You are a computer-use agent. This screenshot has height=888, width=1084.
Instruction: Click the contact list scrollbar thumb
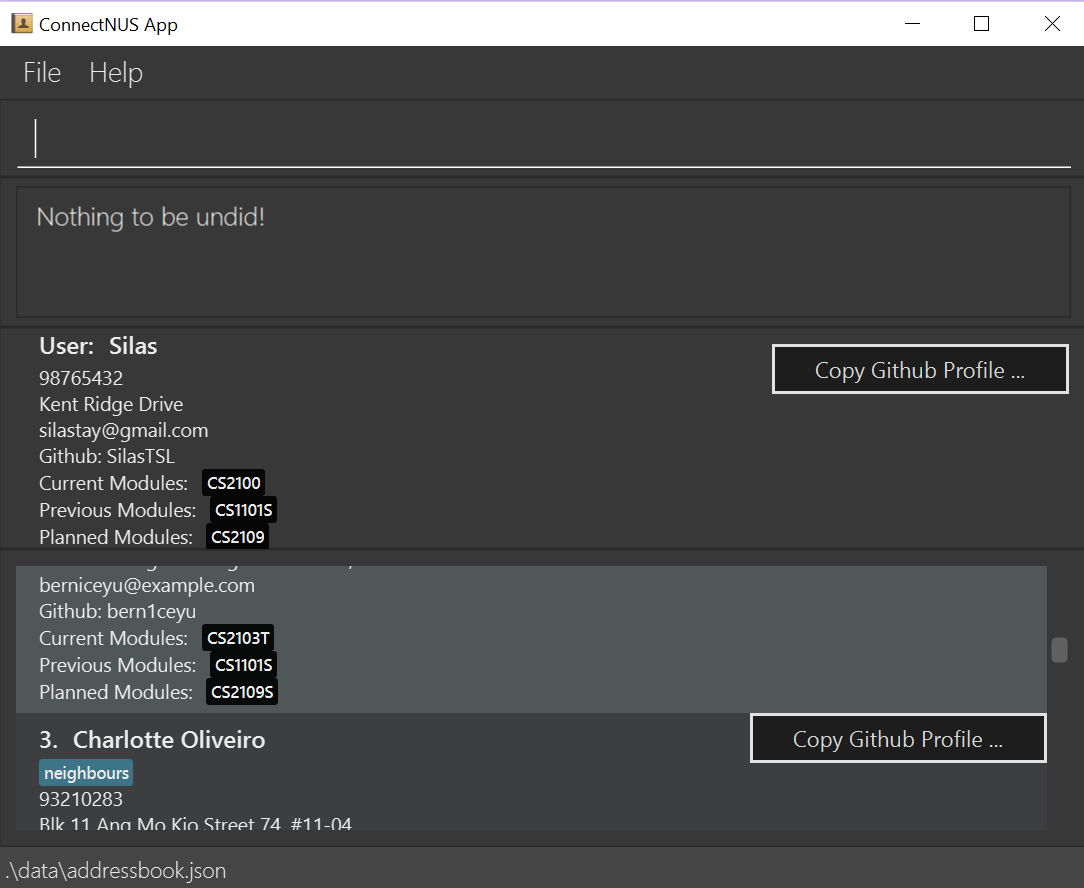1059,650
